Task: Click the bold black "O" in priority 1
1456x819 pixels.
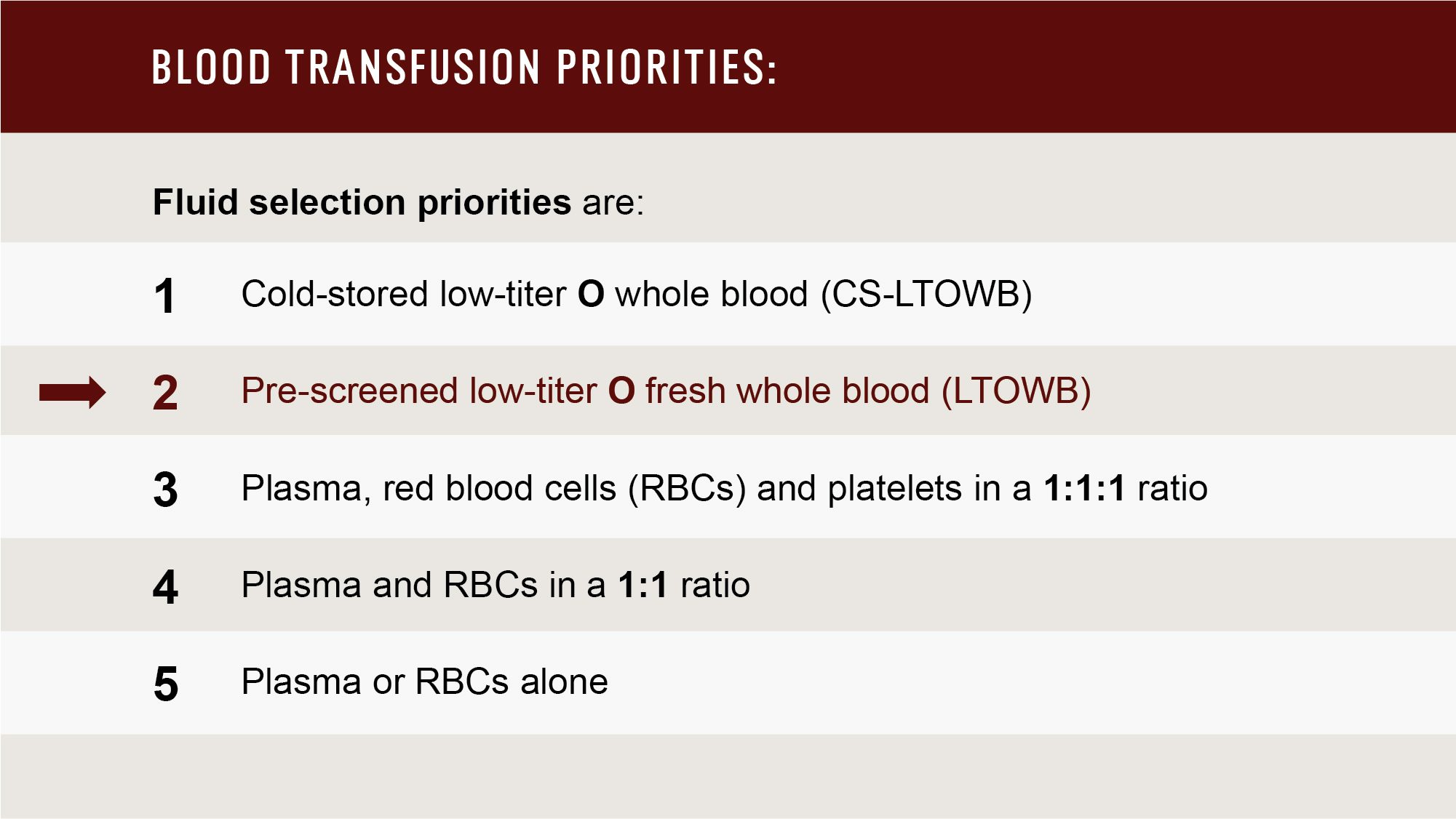Action: pyautogui.click(x=591, y=295)
